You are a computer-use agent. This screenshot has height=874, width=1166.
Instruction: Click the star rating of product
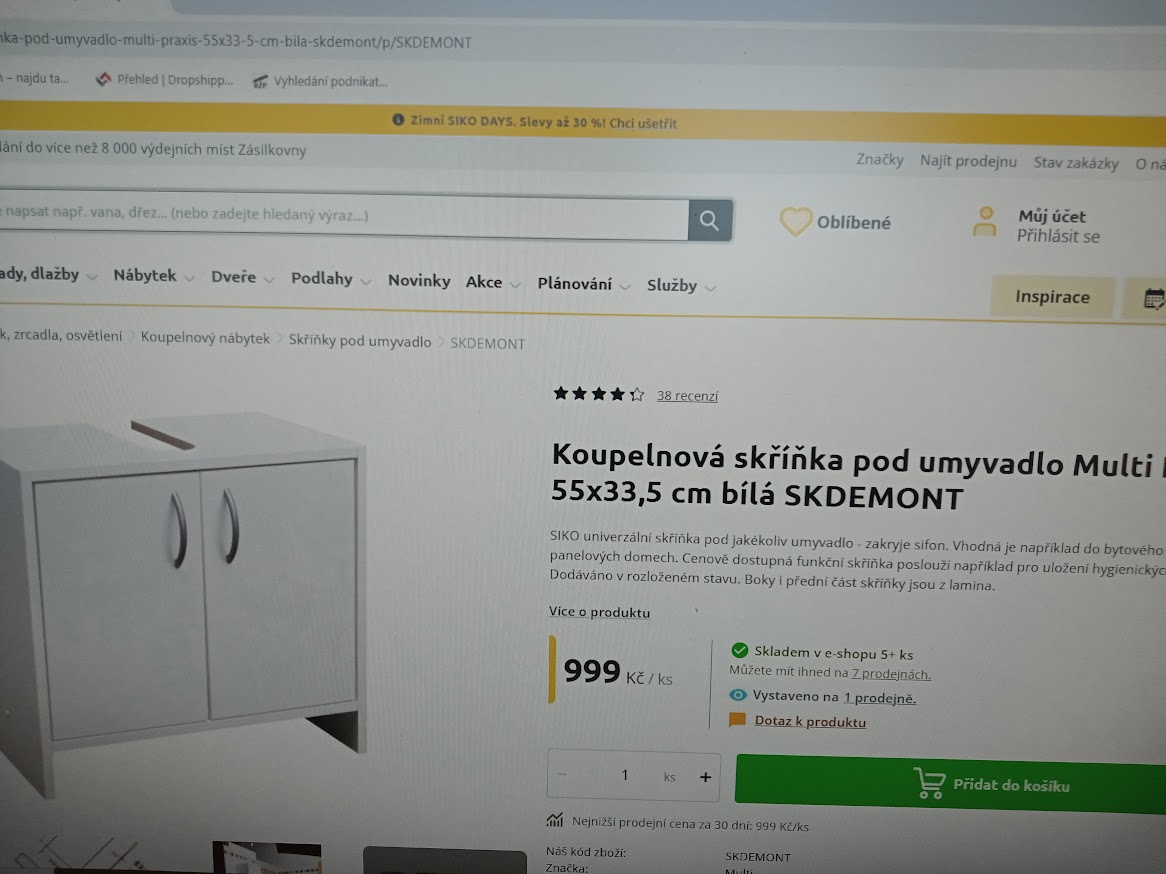[599, 393]
